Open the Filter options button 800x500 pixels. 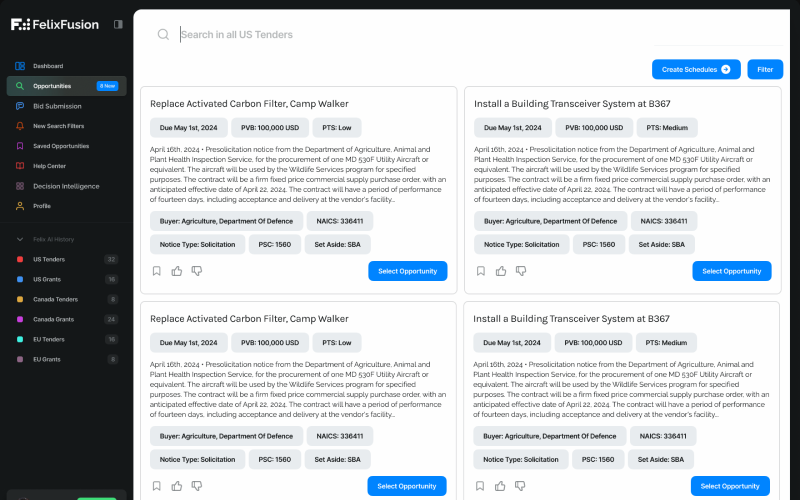point(765,69)
